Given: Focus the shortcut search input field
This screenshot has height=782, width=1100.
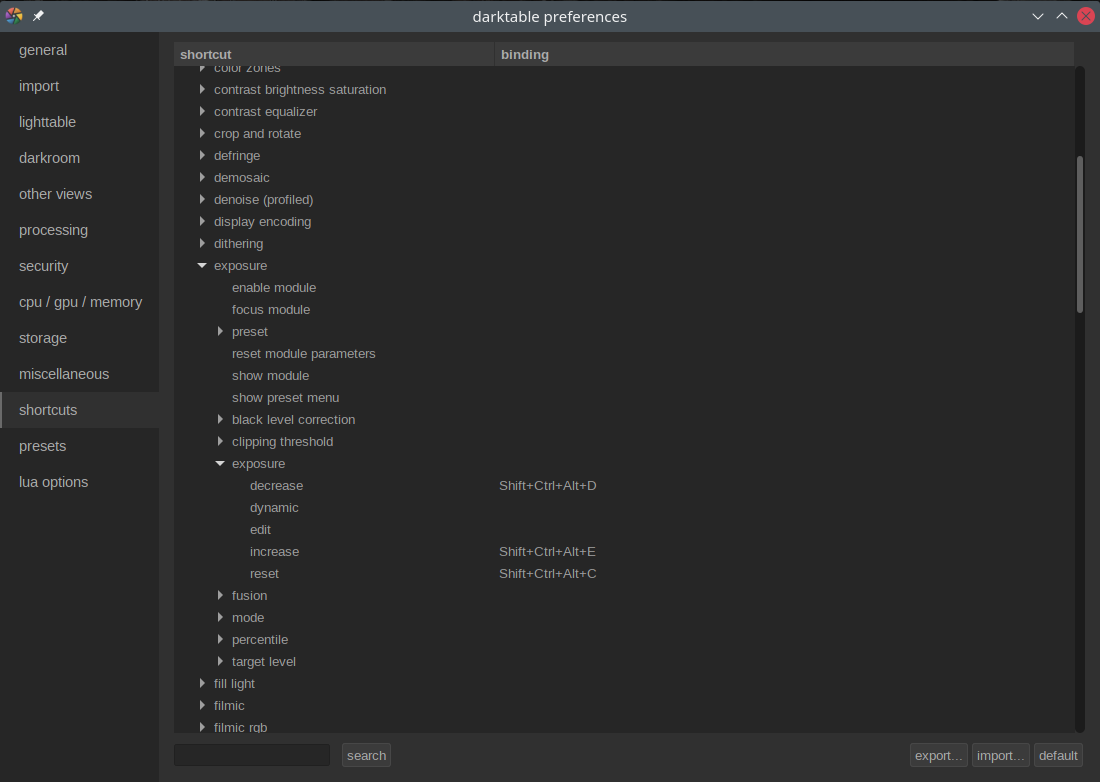Looking at the screenshot, I should pos(252,755).
